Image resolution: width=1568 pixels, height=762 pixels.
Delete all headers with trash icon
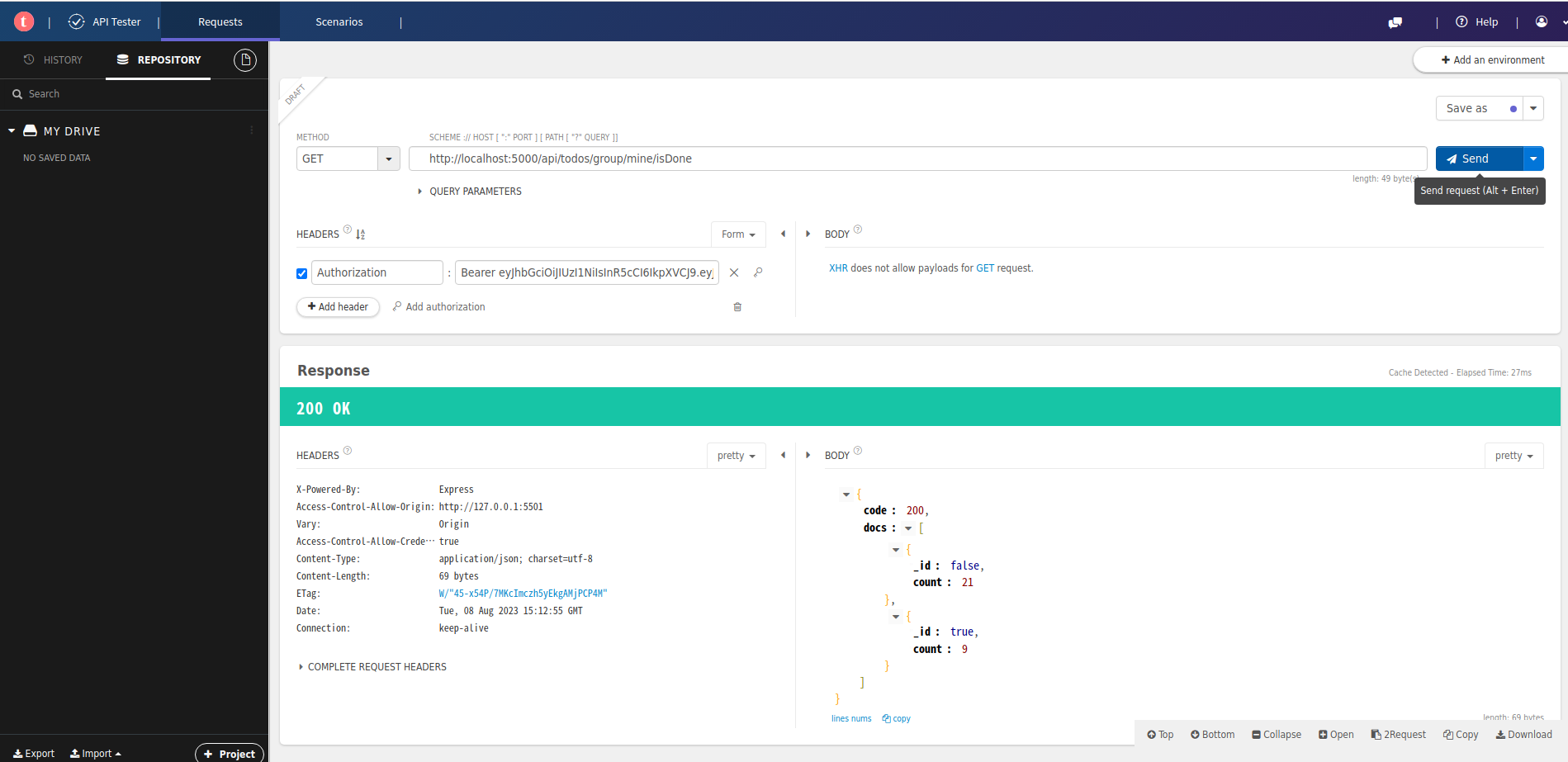point(737,307)
